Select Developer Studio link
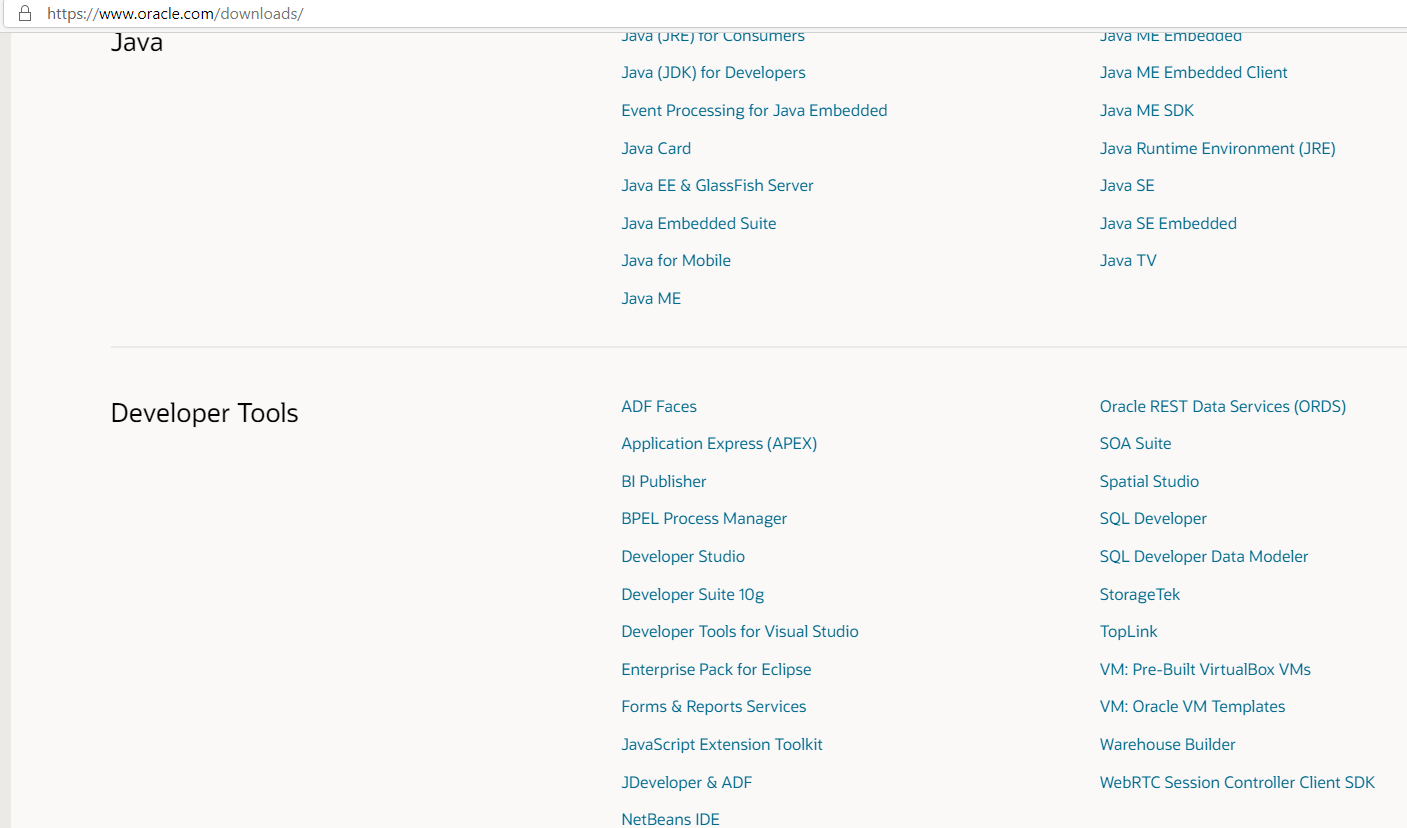The height and width of the screenshot is (828, 1407). (683, 557)
